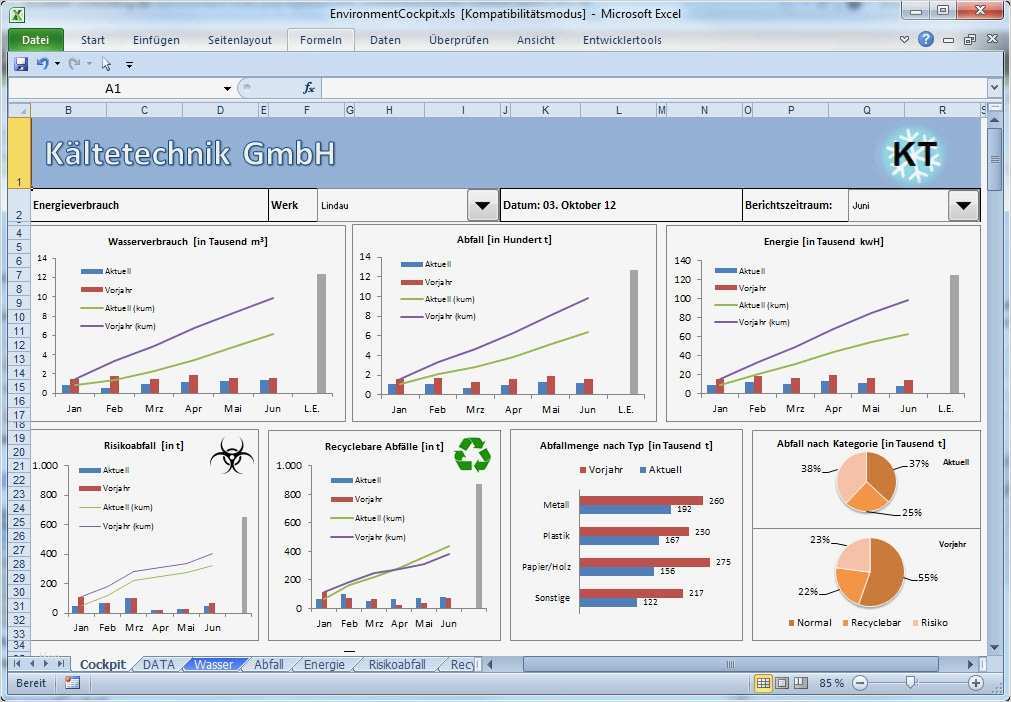Screen dimensions: 1011x702
Task: Open the Entwicklertools ribbon tab
Action: click(x=622, y=40)
